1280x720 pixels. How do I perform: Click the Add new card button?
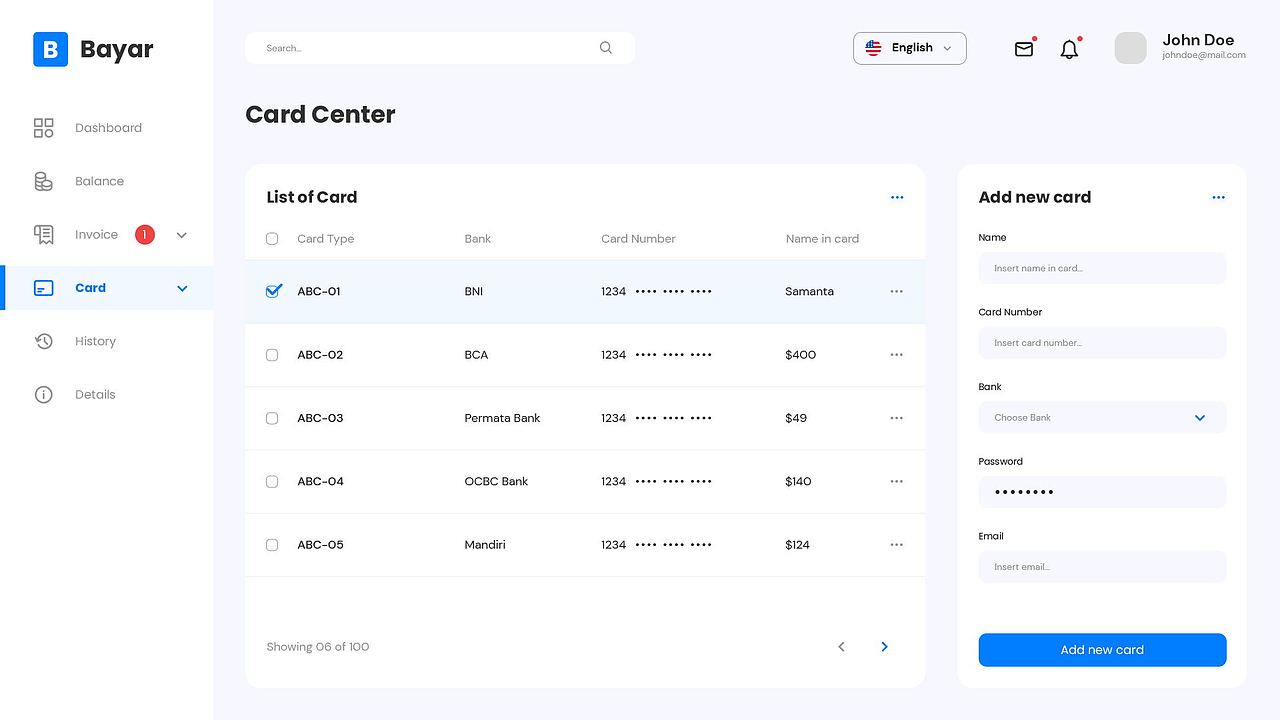1102,650
